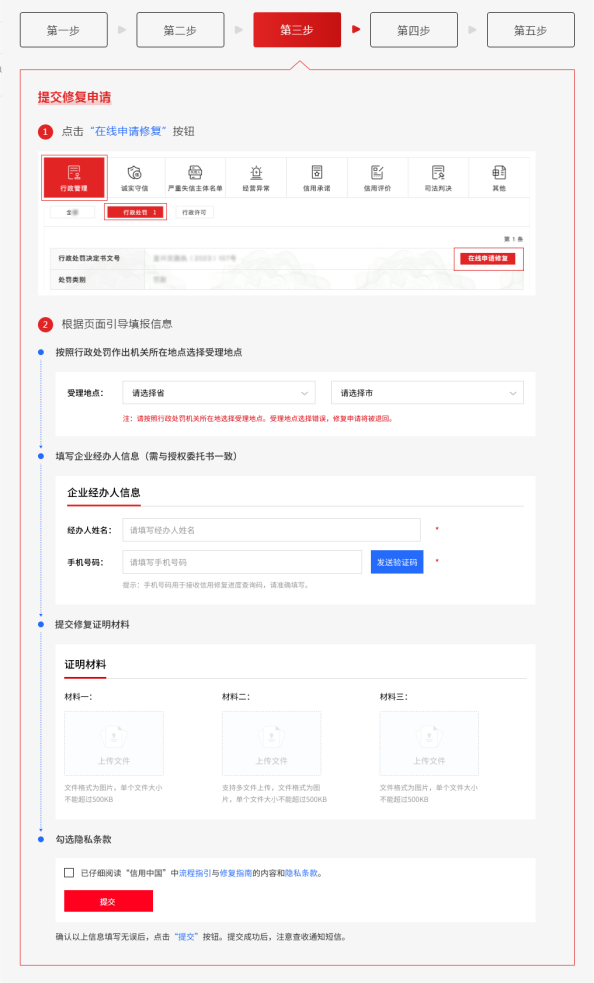Viewport: 594px width, 983px height.
Task: Open the 诚实守信 shield icon
Action: [134, 178]
